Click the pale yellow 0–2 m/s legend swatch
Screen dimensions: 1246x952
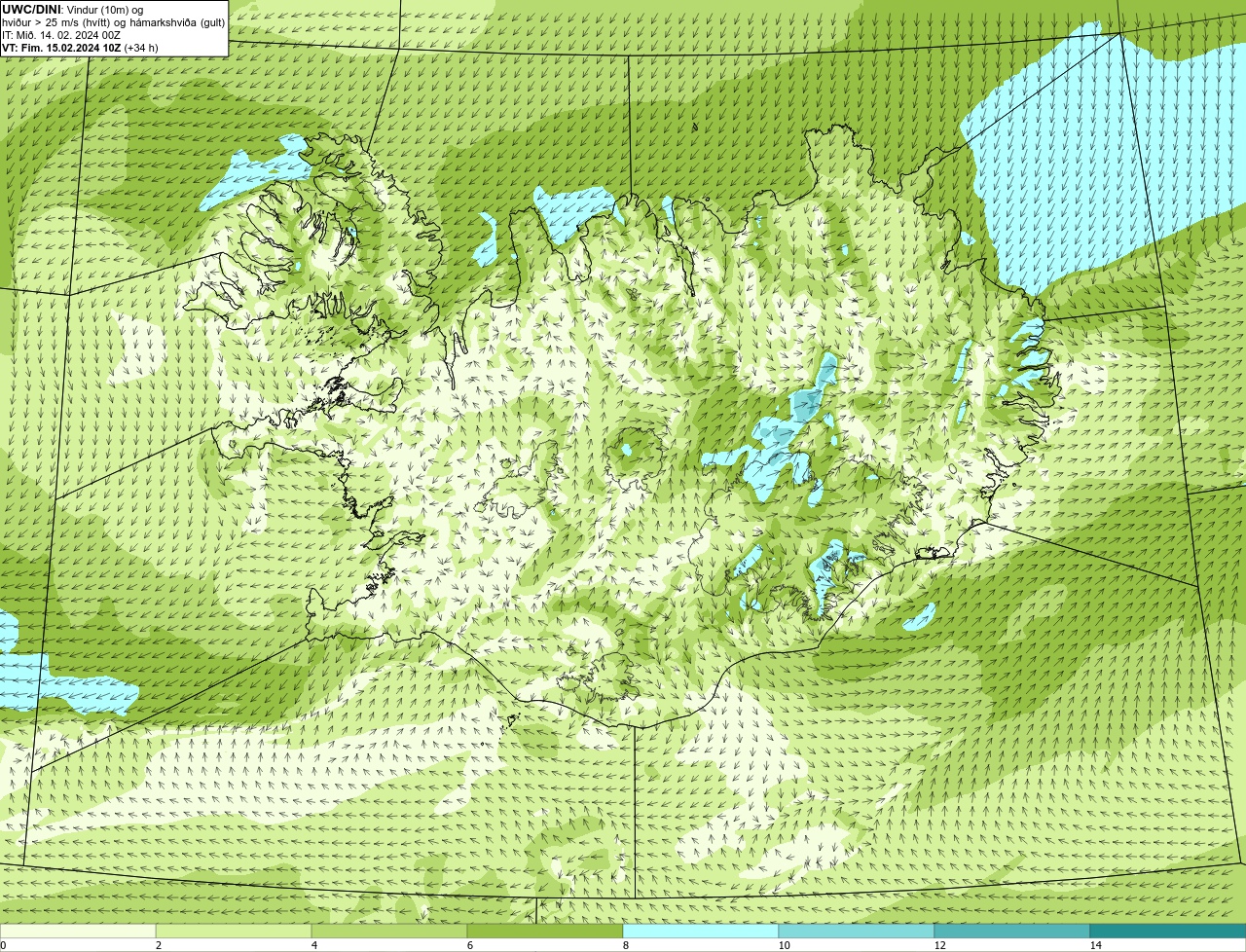[78, 931]
